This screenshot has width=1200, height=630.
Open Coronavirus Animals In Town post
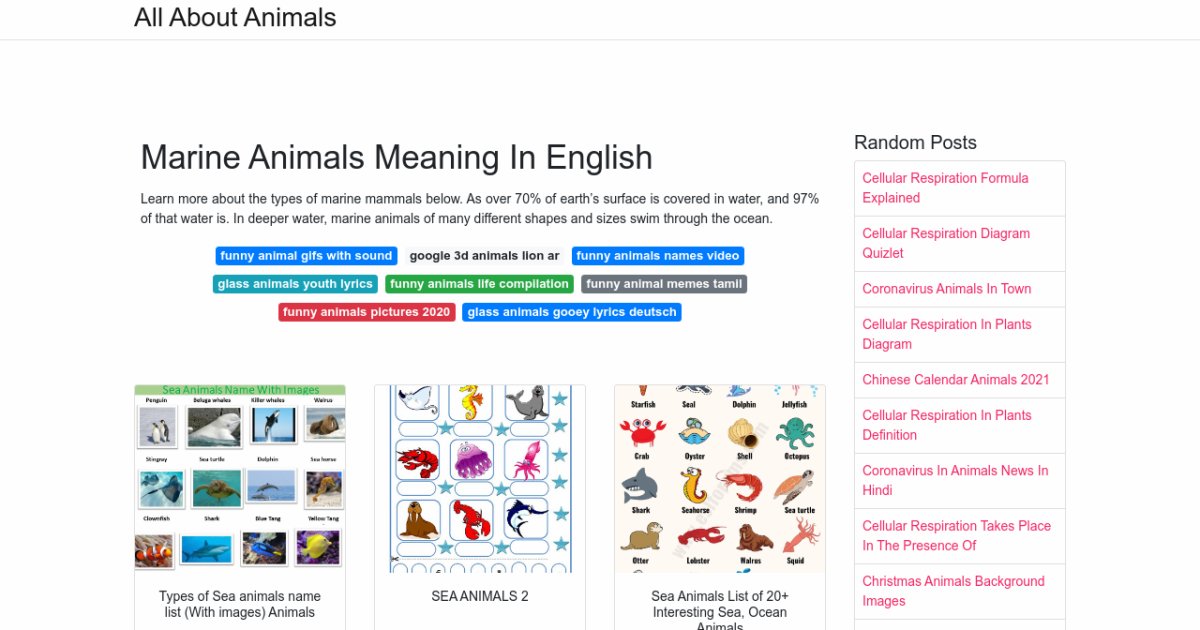click(946, 289)
